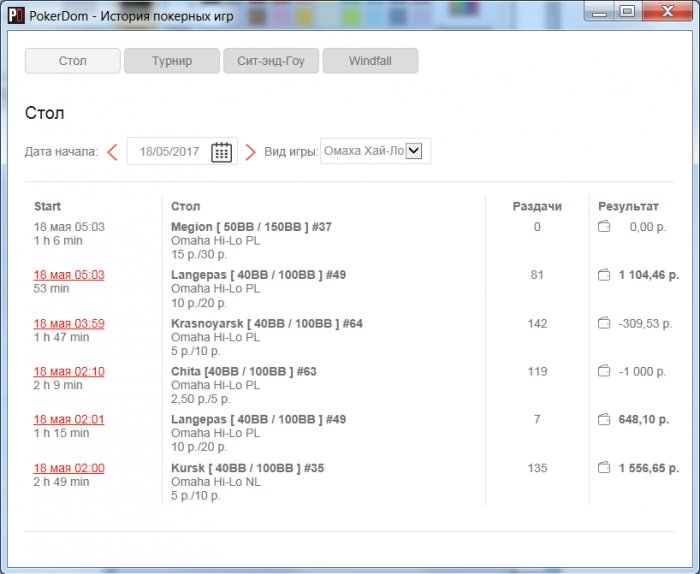Open session link 18 мая 03:59
700x574 pixels.
tap(69, 324)
